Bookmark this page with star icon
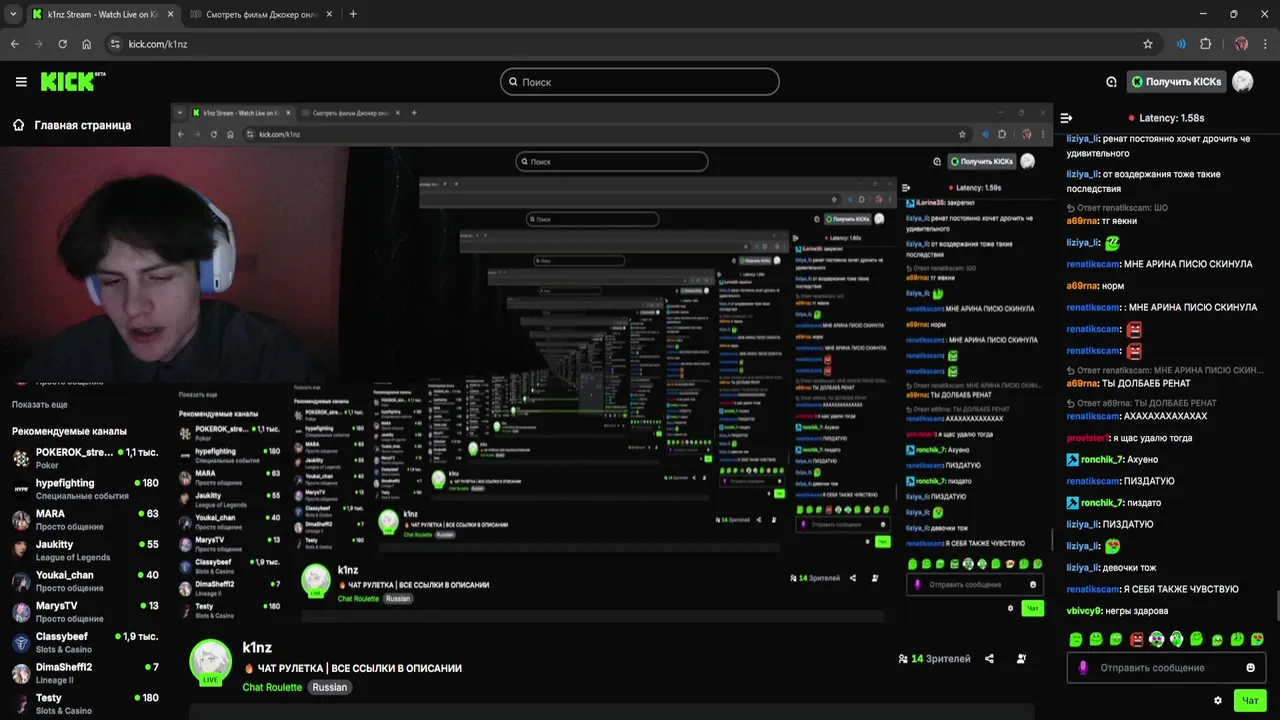The height and width of the screenshot is (720, 1280). [x=1148, y=44]
